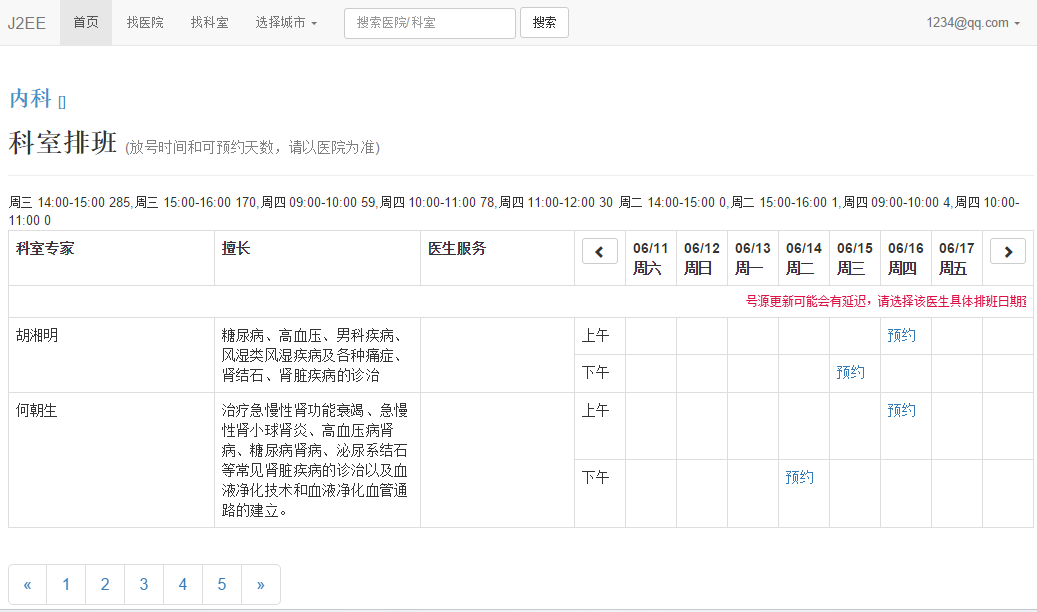
Task: Go to previous page in pagination
Action: click(x=27, y=585)
